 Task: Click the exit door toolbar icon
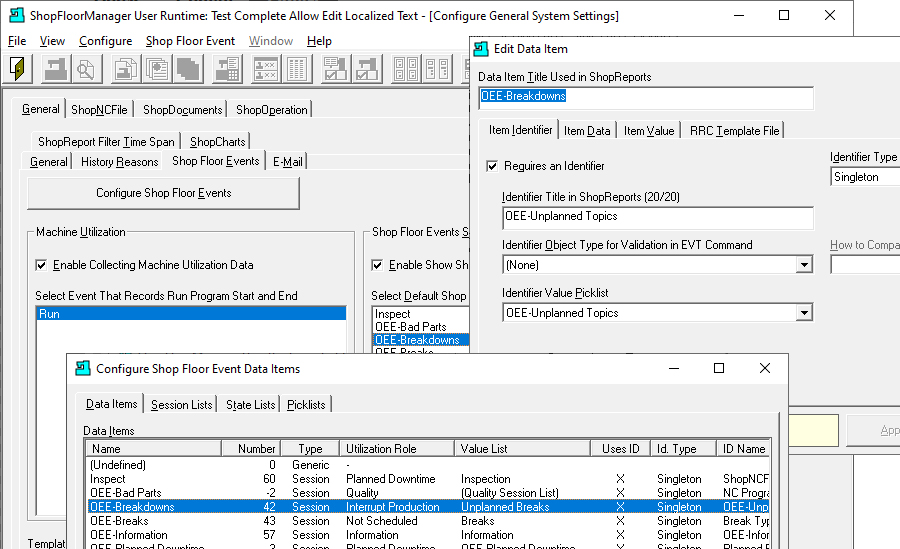pyautogui.click(x=18, y=69)
